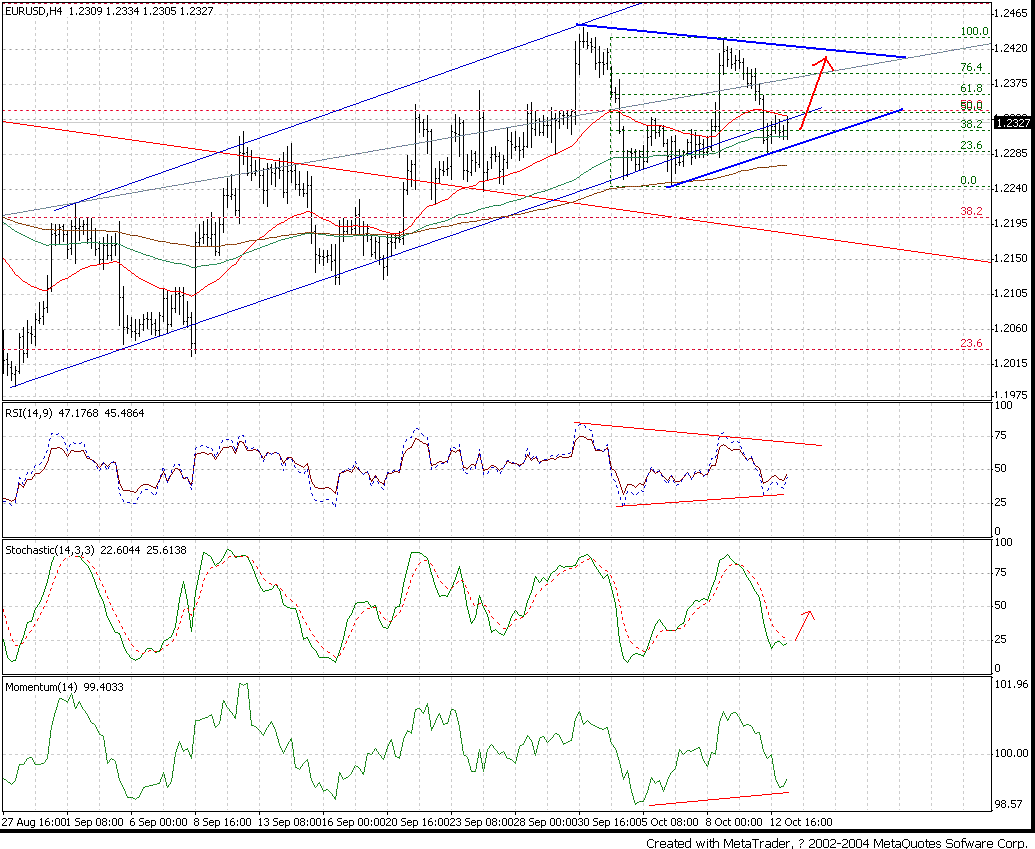Click the 5 Oct 08:00 time label
Screen dimensions: 1035x849
[x=669, y=823]
